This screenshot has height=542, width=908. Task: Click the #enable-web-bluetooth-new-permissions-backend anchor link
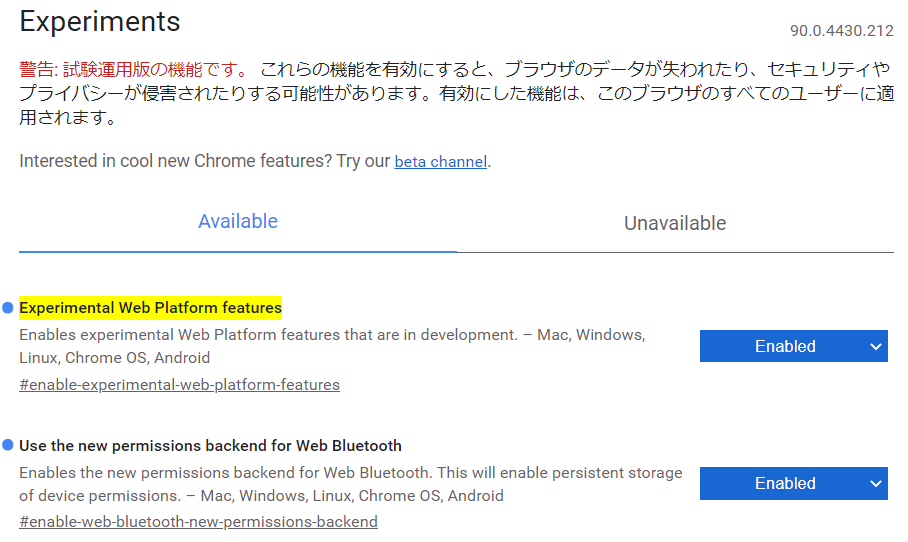tap(198, 522)
